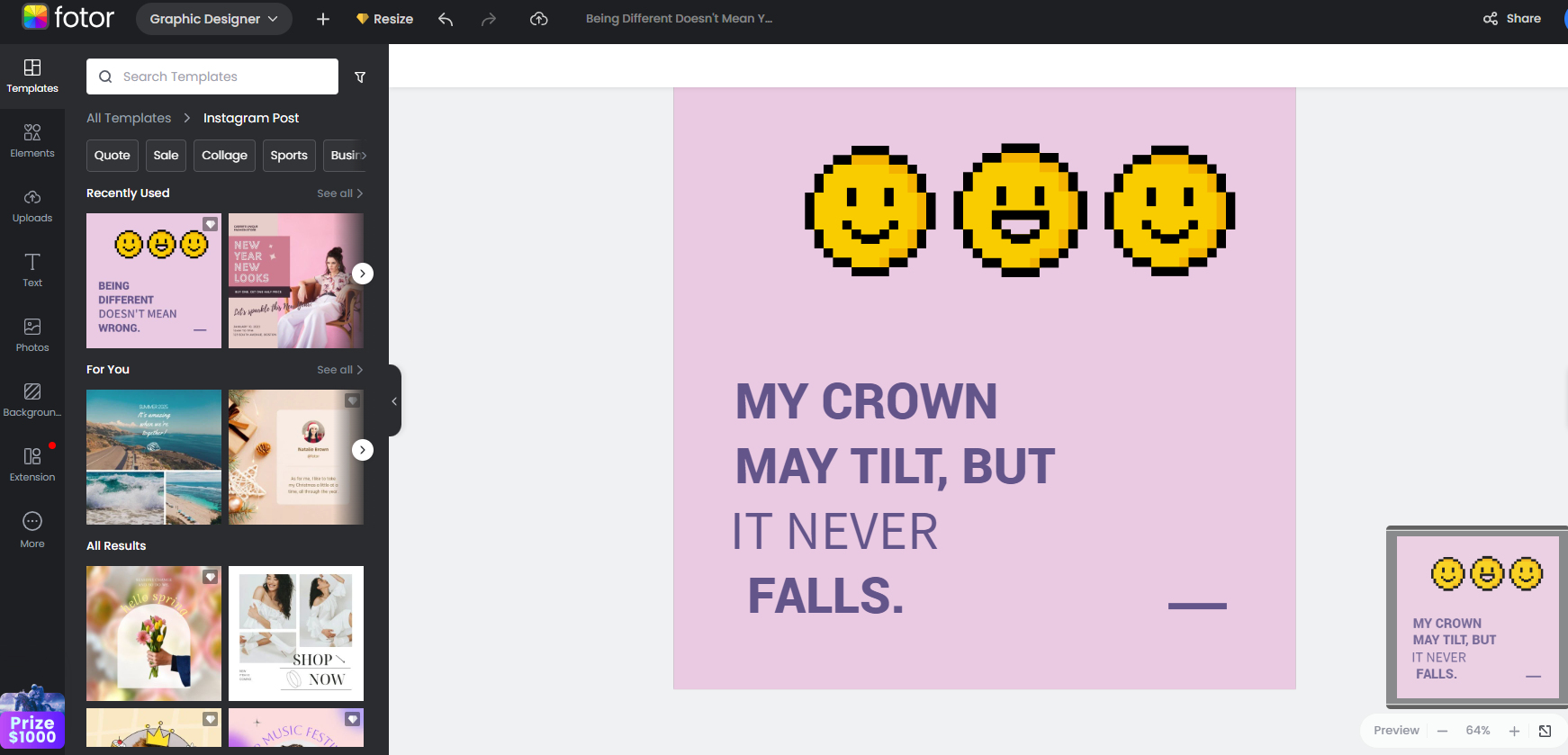Open the Uploads sidebar panel
Image resolution: width=1568 pixels, height=755 pixels.
32,206
